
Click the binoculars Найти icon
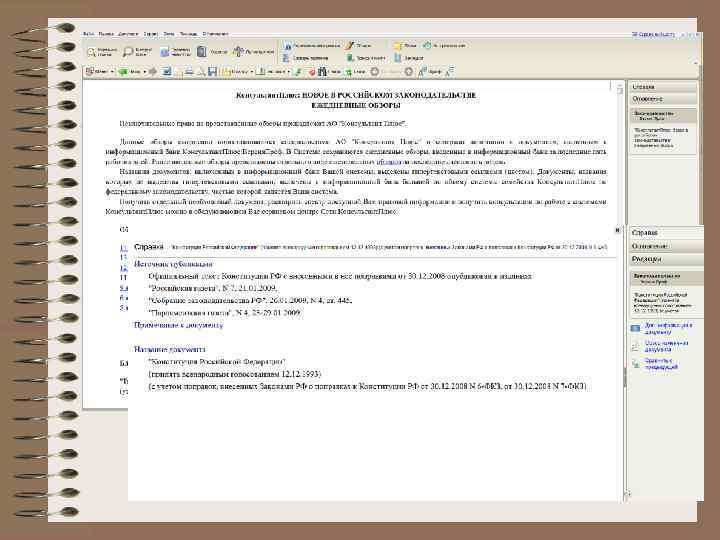(329, 72)
